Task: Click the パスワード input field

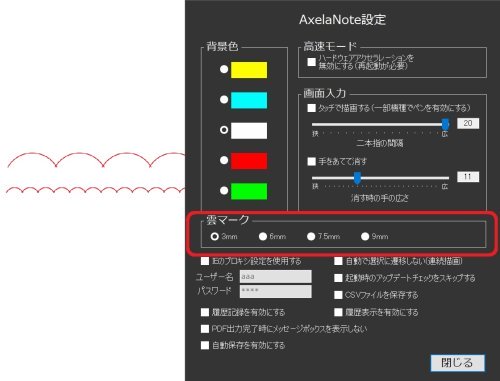Action: pos(276,291)
